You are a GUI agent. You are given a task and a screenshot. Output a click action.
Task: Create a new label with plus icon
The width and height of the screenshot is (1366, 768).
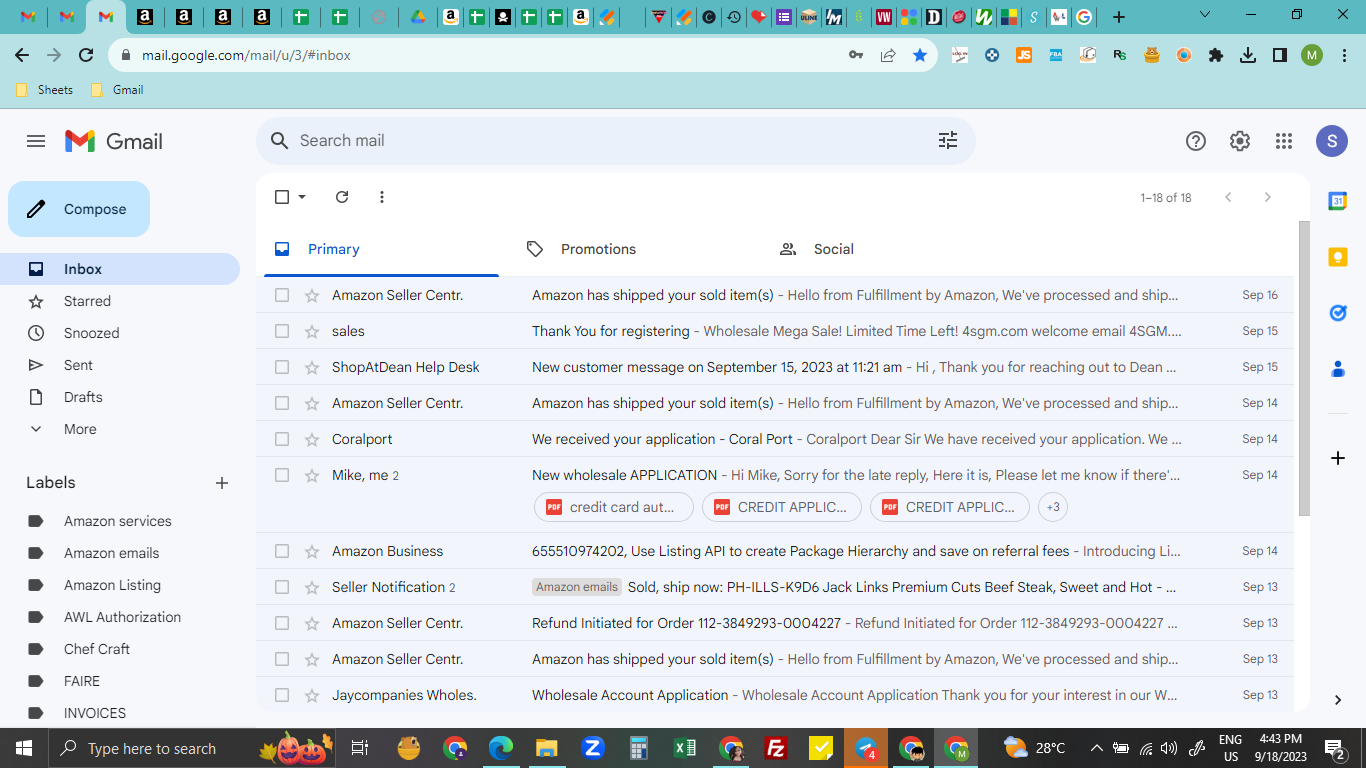click(x=222, y=483)
